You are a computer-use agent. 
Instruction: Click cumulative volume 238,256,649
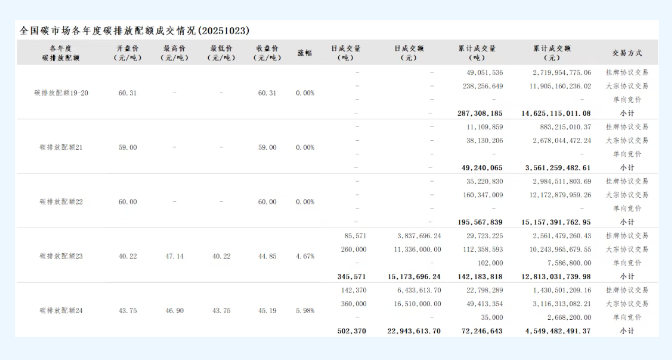[483, 87]
